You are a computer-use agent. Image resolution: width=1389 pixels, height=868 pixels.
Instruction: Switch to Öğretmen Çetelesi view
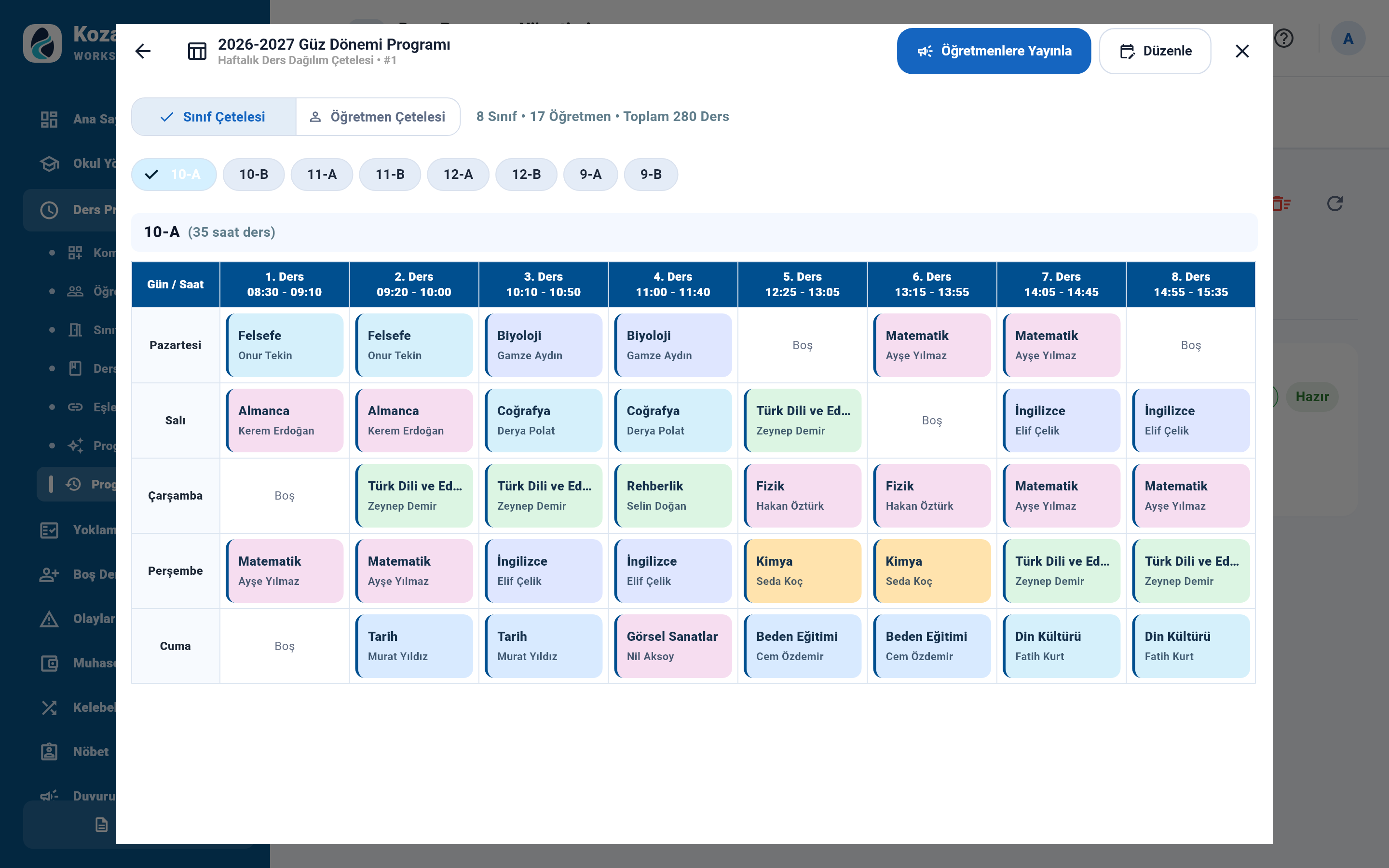(x=378, y=117)
